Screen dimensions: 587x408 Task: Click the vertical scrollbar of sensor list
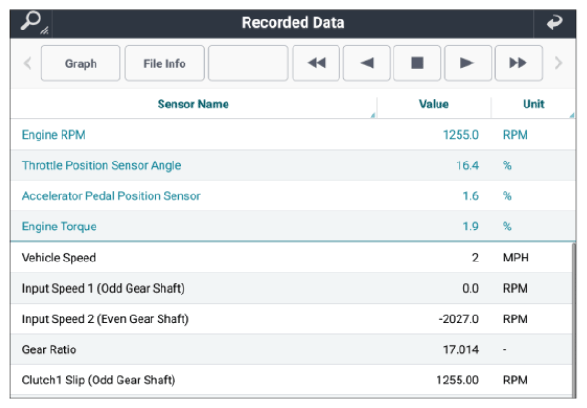pyautogui.click(x=574, y=320)
